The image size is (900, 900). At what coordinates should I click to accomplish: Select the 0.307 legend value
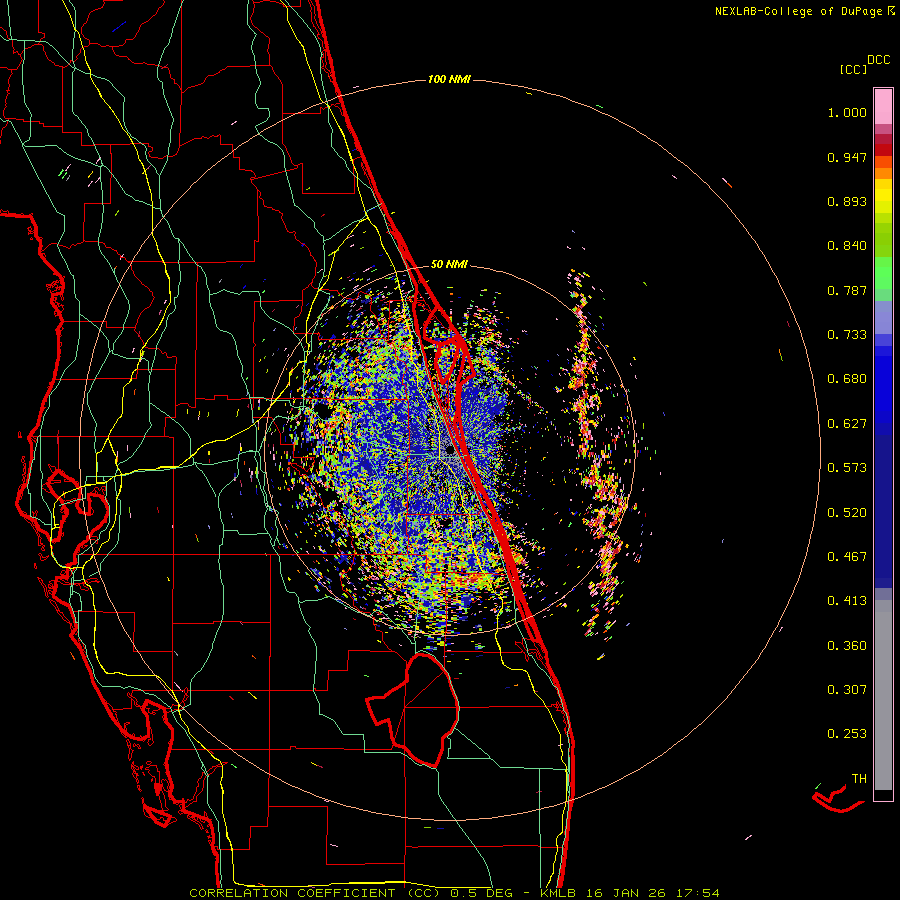click(847, 690)
